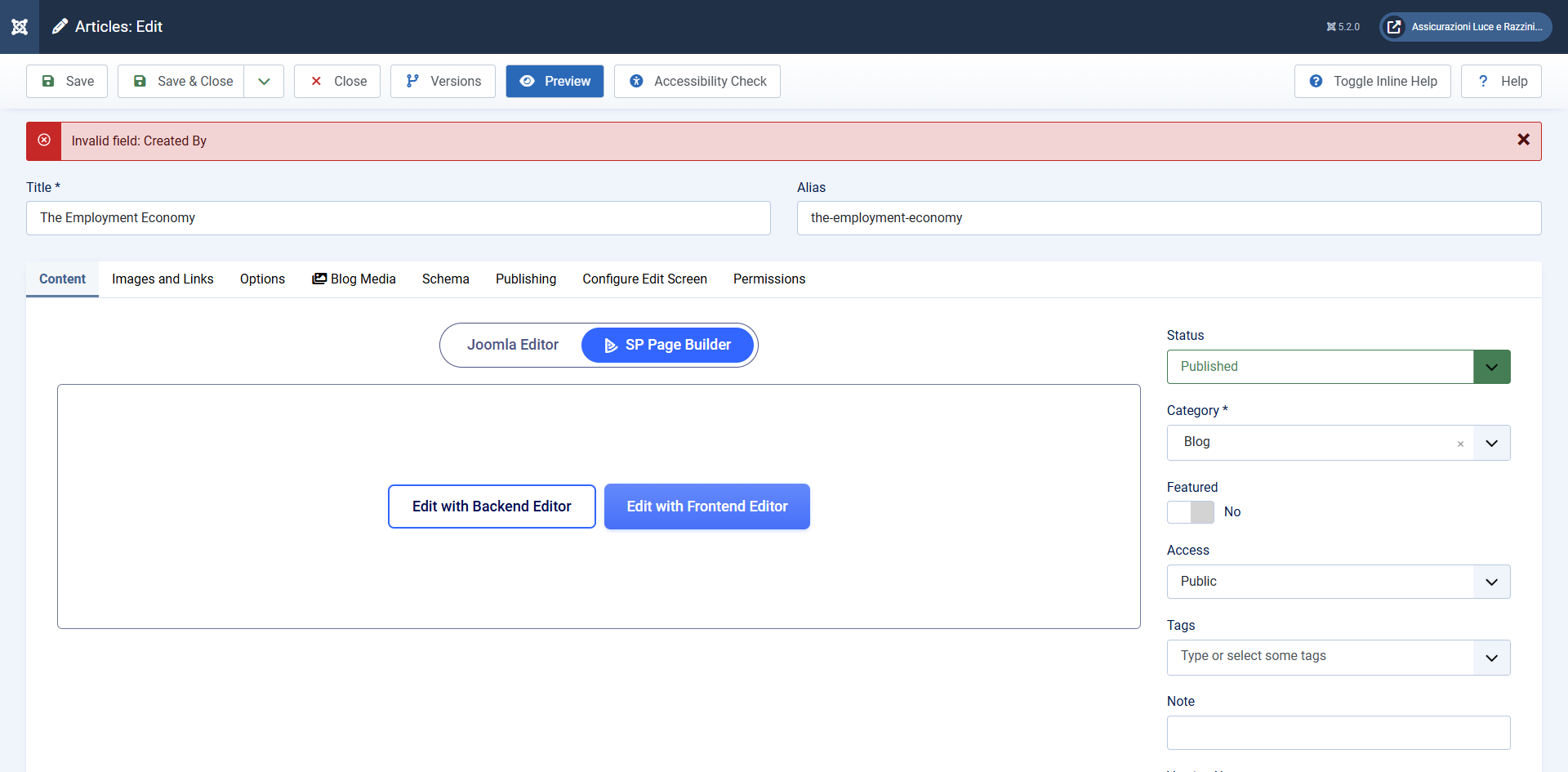This screenshot has width=1568, height=772.
Task: Click the Toggle Inline Help icon
Action: (1316, 81)
